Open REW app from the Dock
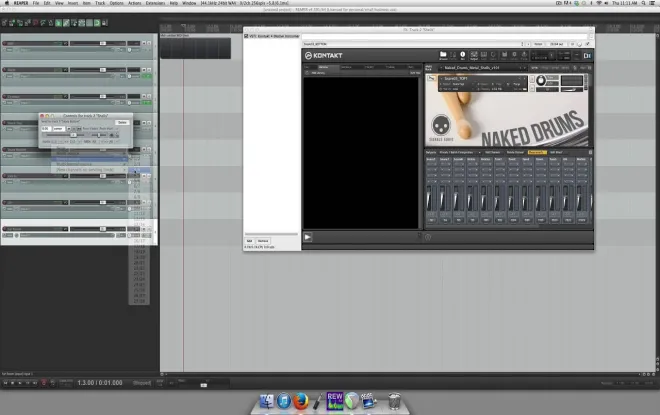Viewport: 660px width, 415px height. tap(335, 401)
